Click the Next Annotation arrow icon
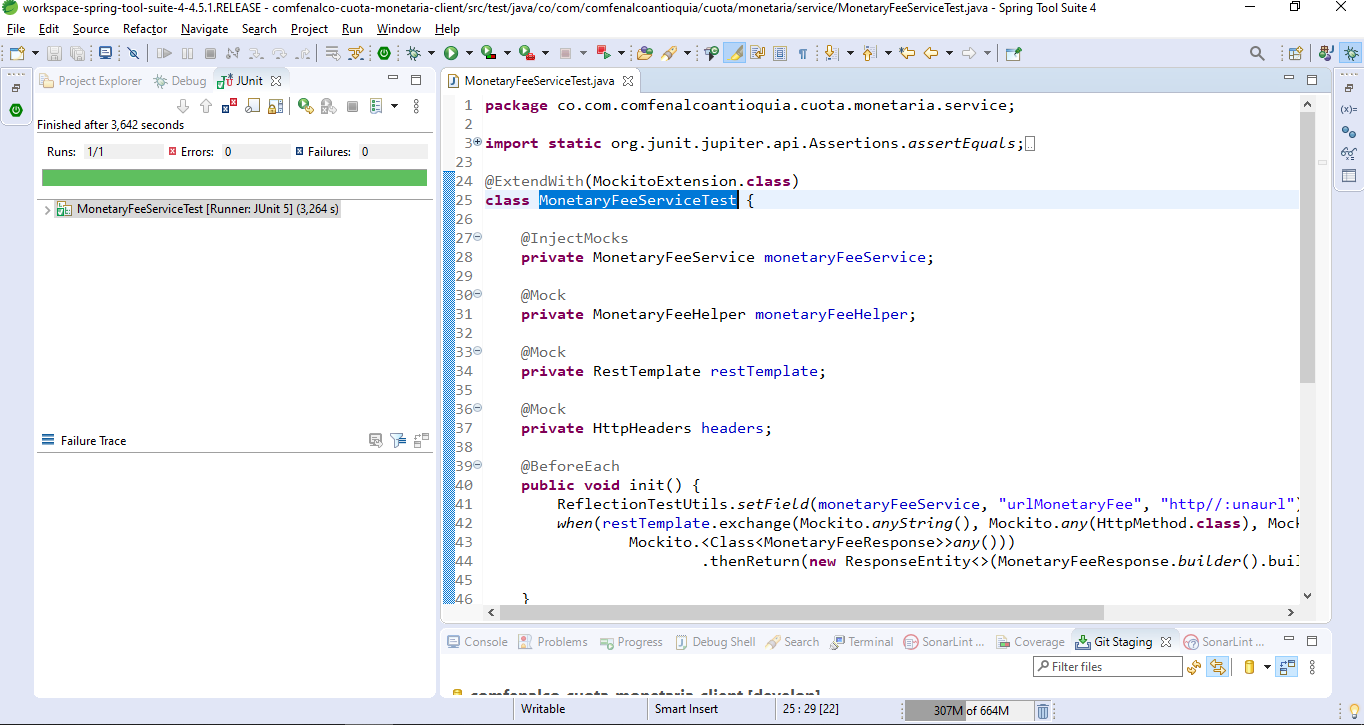The width and height of the screenshot is (1364, 725). [x=831, y=53]
